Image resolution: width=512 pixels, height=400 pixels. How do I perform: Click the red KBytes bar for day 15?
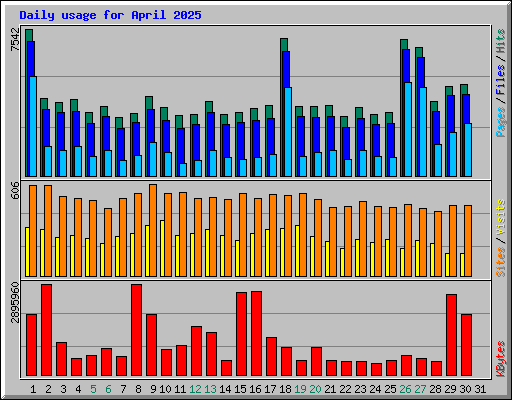coord(242,334)
